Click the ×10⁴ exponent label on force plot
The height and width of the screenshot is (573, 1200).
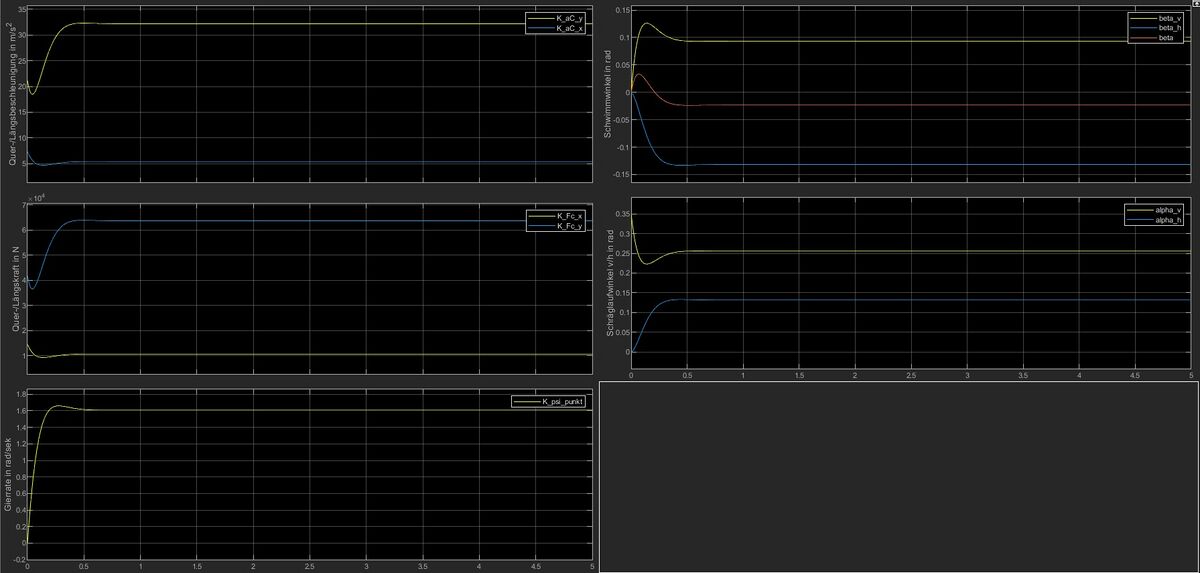pos(38,198)
